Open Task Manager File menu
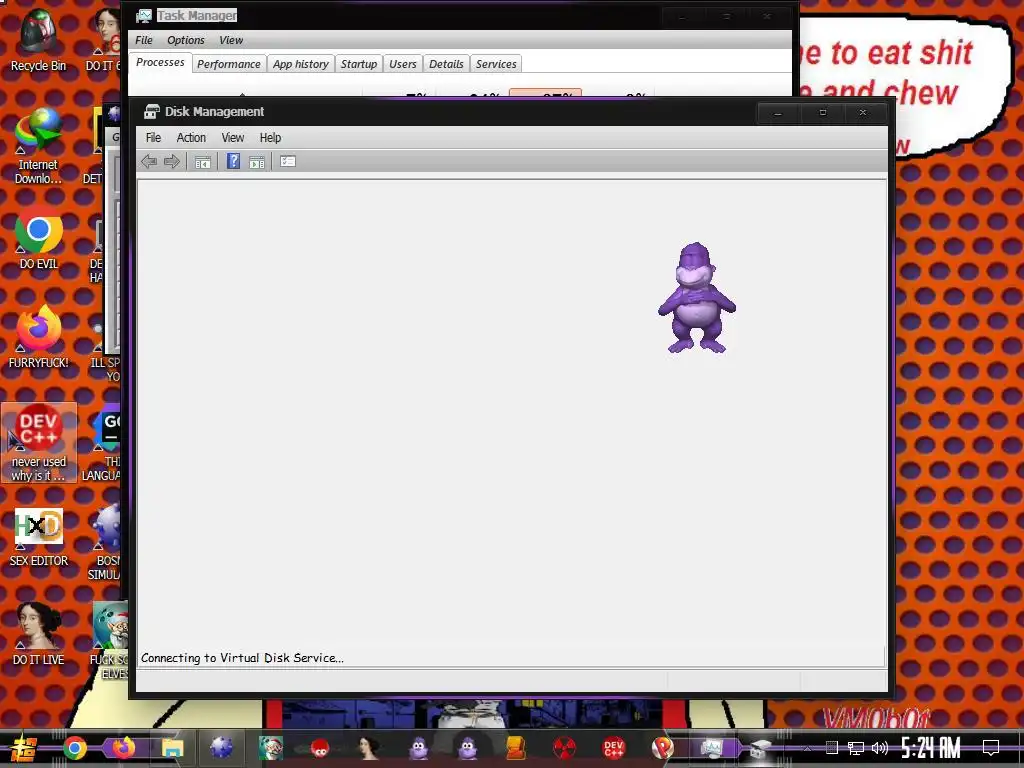The image size is (1024, 768). coord(144,40)
